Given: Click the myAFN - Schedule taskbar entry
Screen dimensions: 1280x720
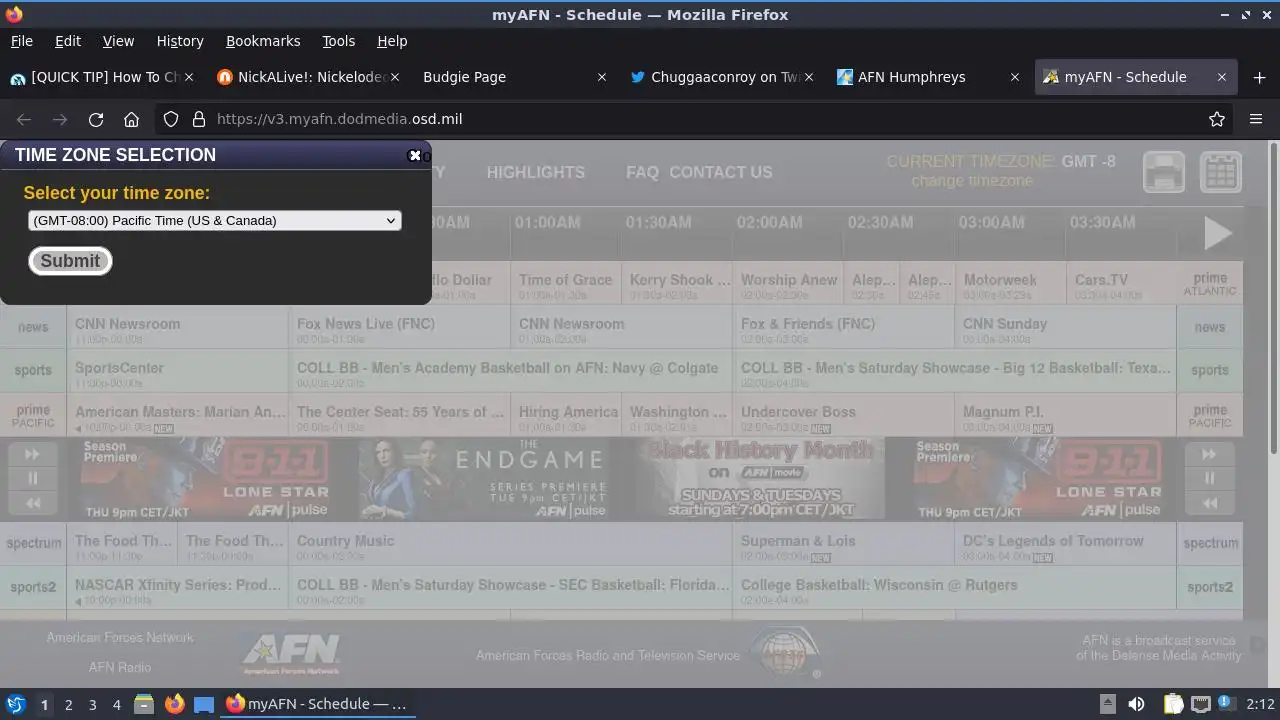Looking at the screenshot, I should click(316, 704).
